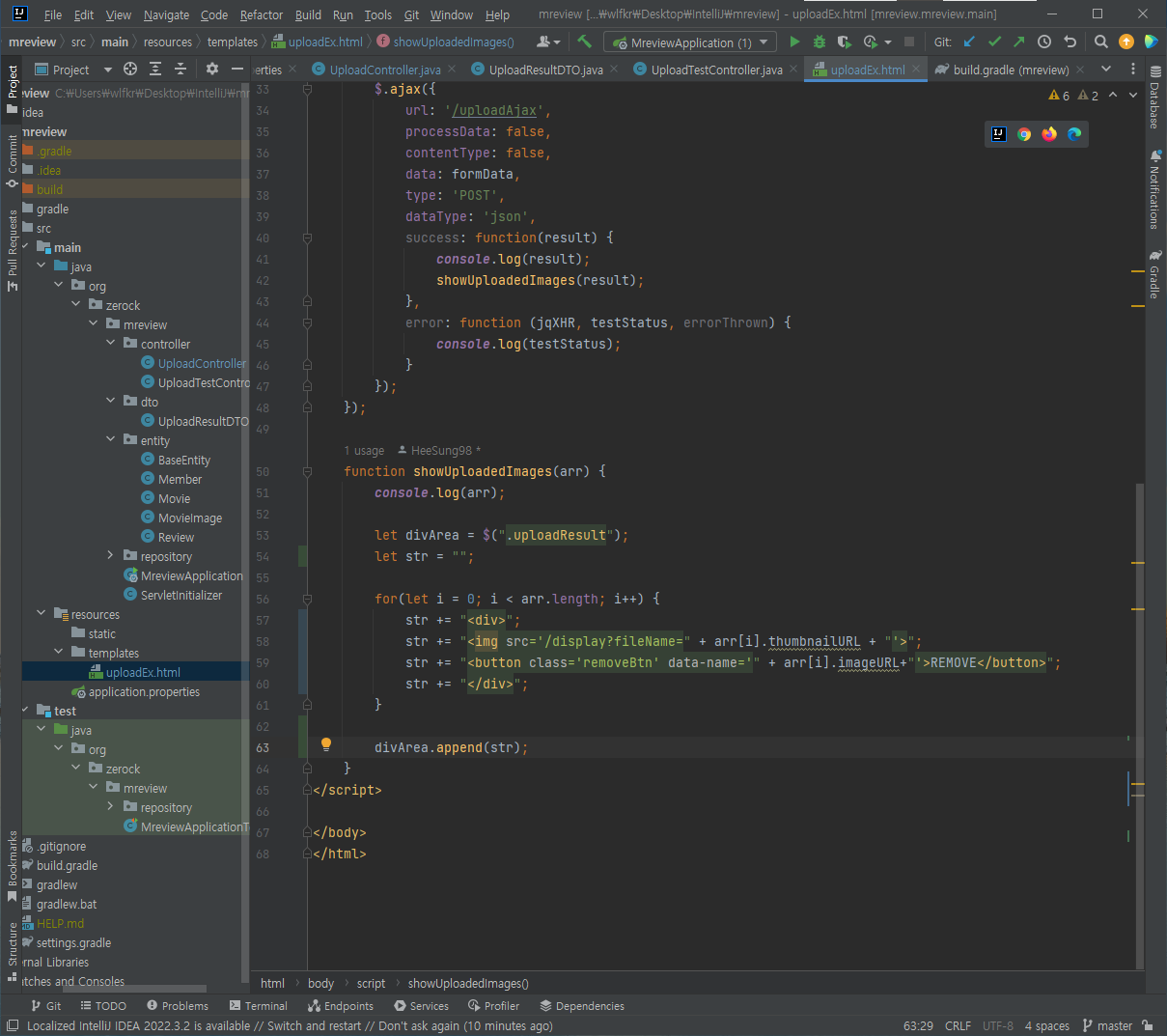Fold the showUploadedImages function at line 50

(x=307, y=471)
